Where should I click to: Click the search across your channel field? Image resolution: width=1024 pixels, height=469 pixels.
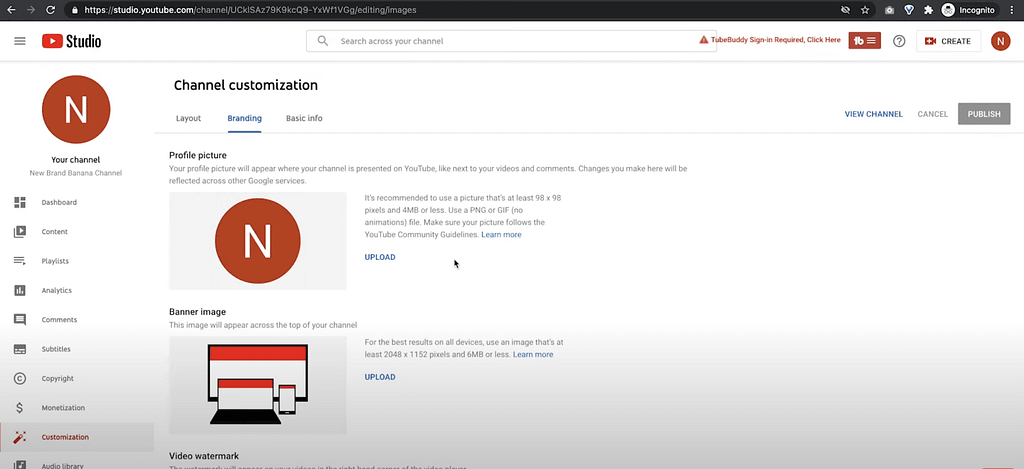[x=500, y=41]
